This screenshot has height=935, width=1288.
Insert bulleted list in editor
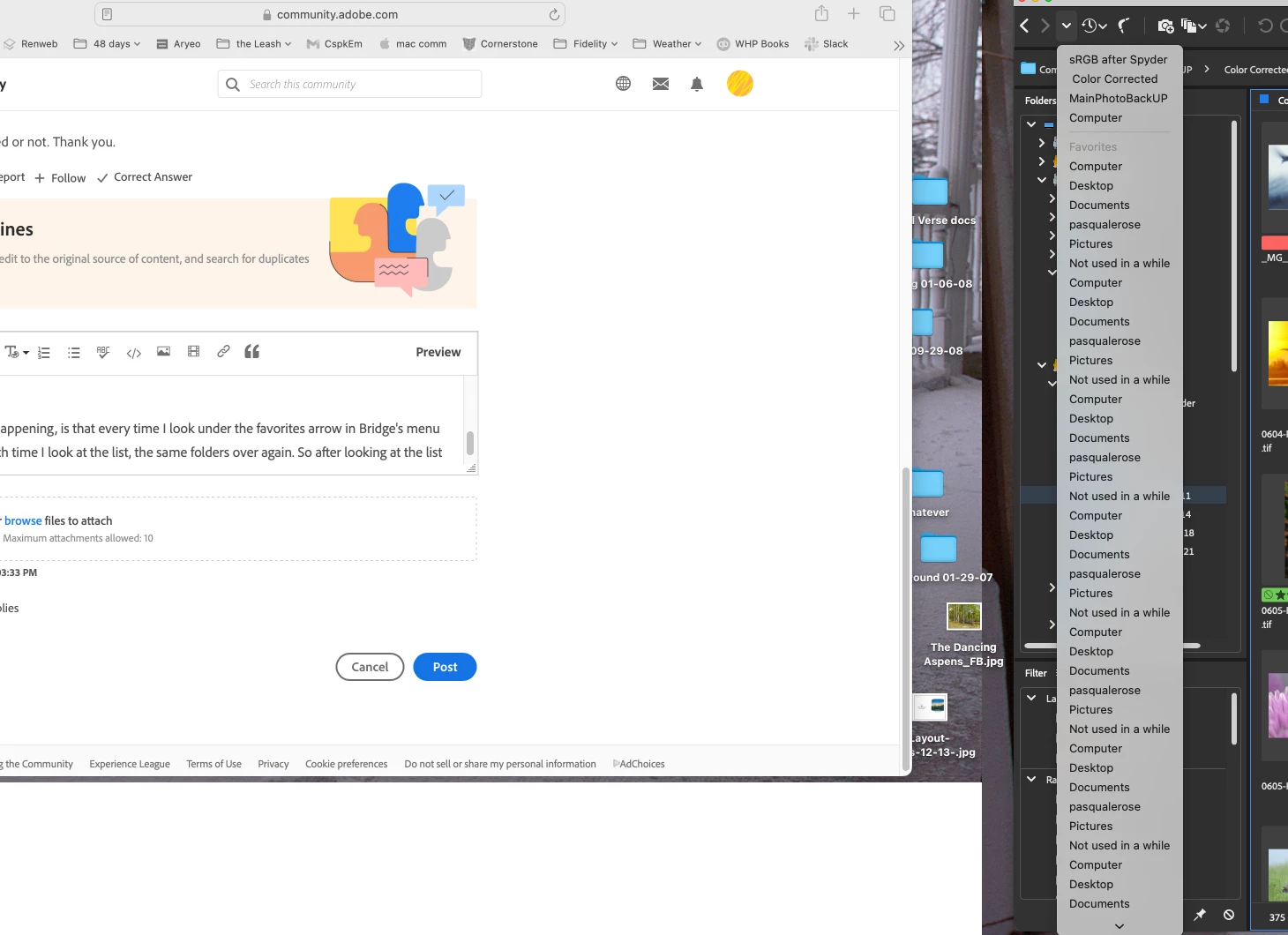point(74,352)
